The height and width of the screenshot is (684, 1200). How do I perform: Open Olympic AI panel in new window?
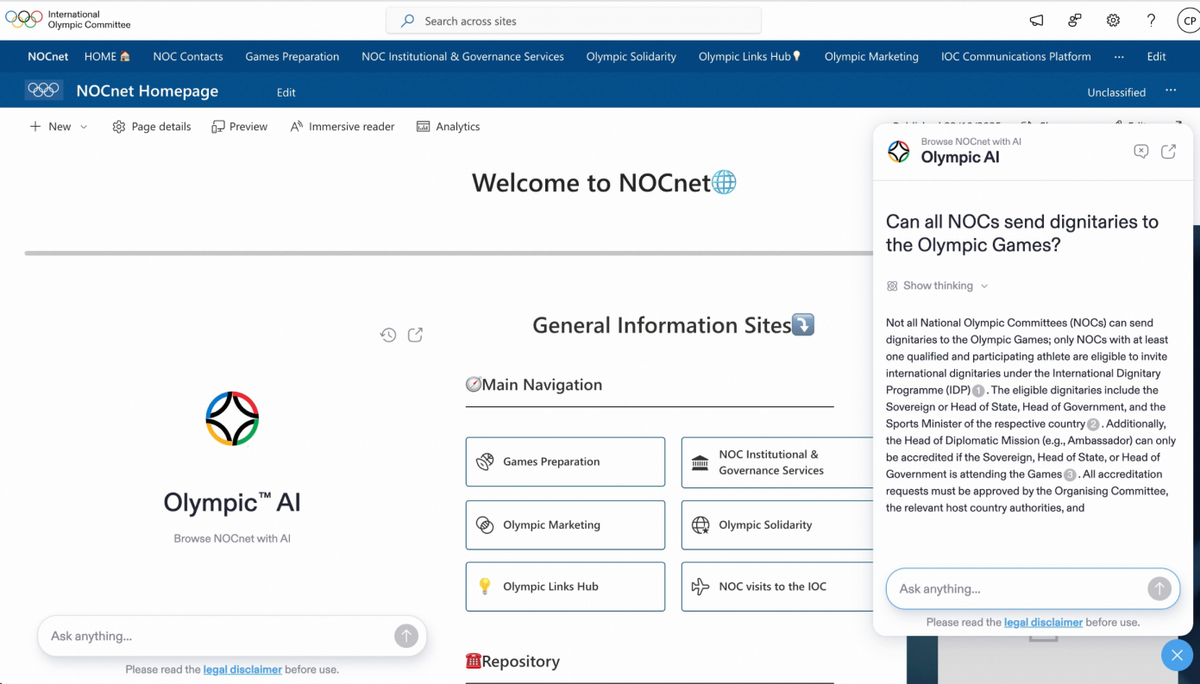tap(1168, 151)
